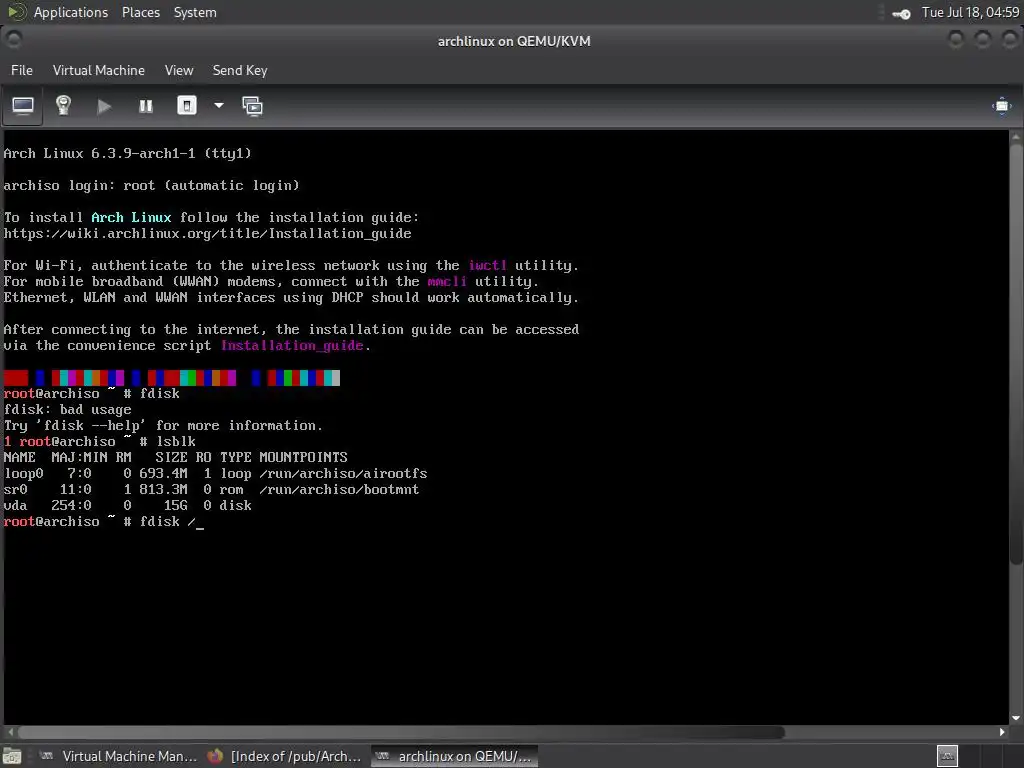The image size is (1024, 768).
Task: Click the 'fdisk /' command prompt line
Action: point(104,522)
